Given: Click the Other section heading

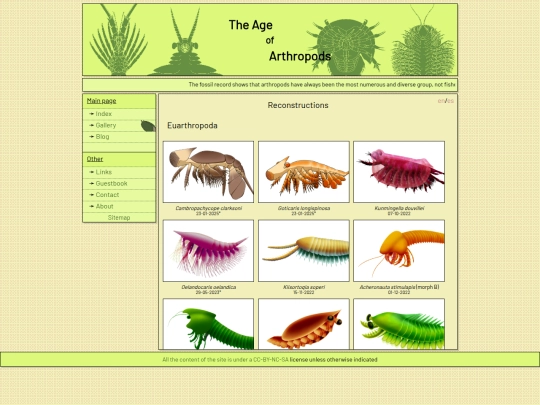Looking at the screenshot, I should pos(95,159).
